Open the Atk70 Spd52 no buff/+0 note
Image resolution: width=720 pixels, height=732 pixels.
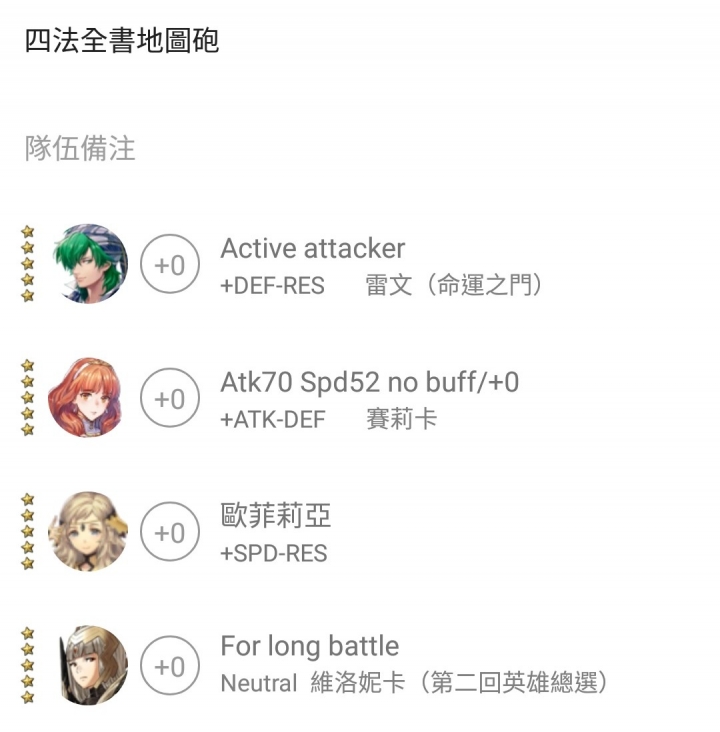pyautogui.click(x=369, y=382)
